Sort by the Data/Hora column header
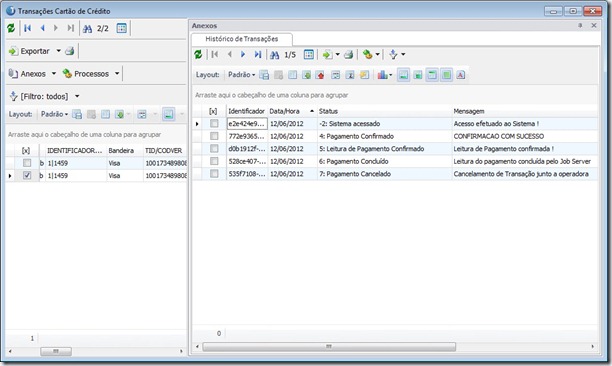Image resolution: width=612 pixels, height=366 pixels. (x=292, y=111)
